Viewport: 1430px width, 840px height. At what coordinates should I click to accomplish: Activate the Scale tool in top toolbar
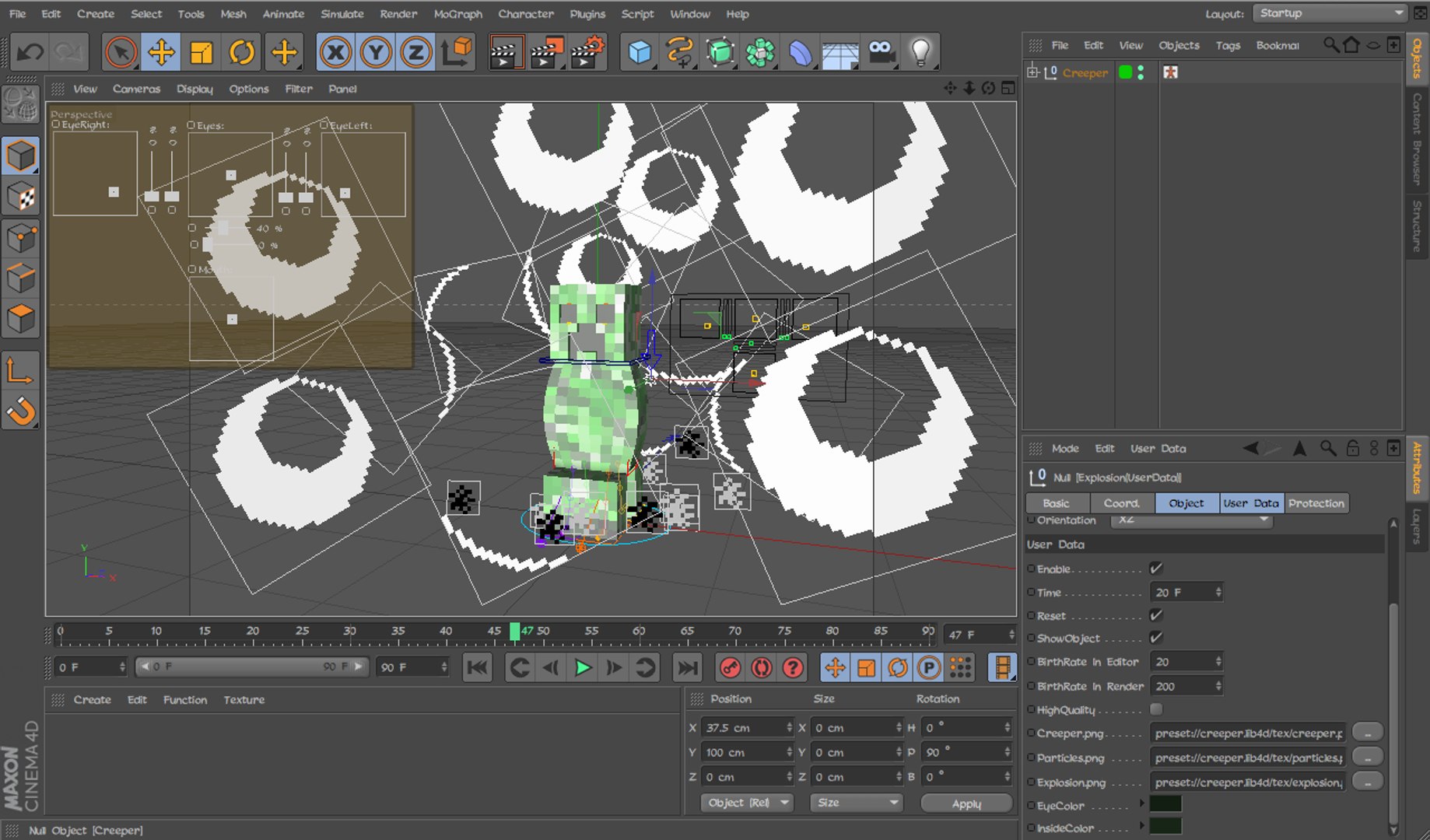(202, 53)
